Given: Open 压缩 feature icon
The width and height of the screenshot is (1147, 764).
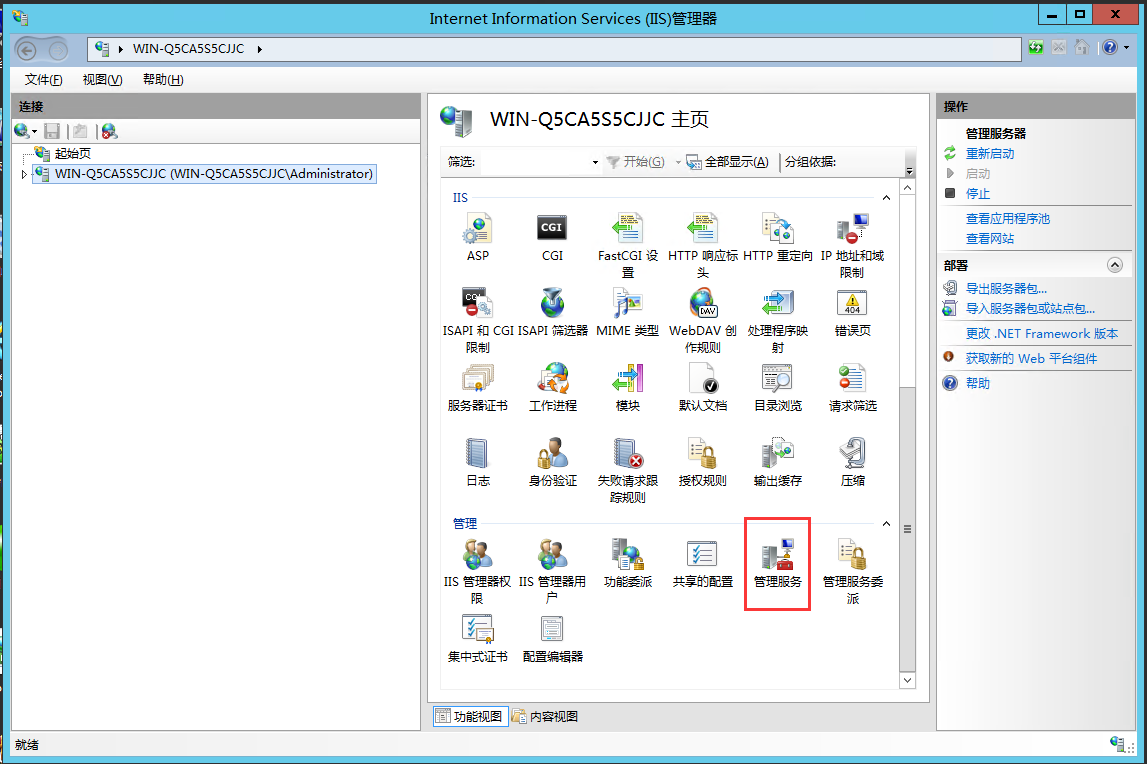Looking at the screenshot, I should point(852,462).
